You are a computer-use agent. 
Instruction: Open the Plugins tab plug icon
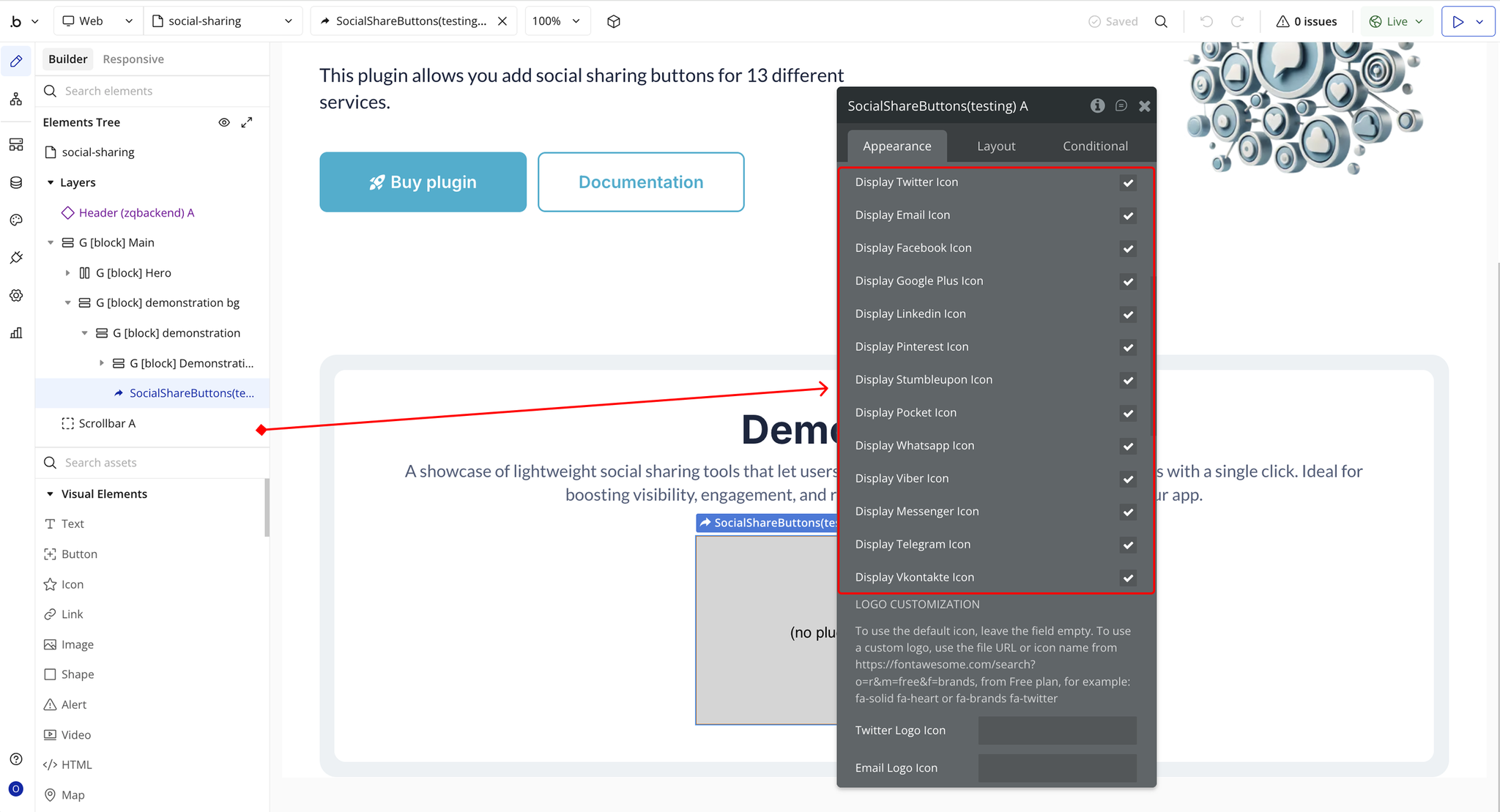(16, 258)
